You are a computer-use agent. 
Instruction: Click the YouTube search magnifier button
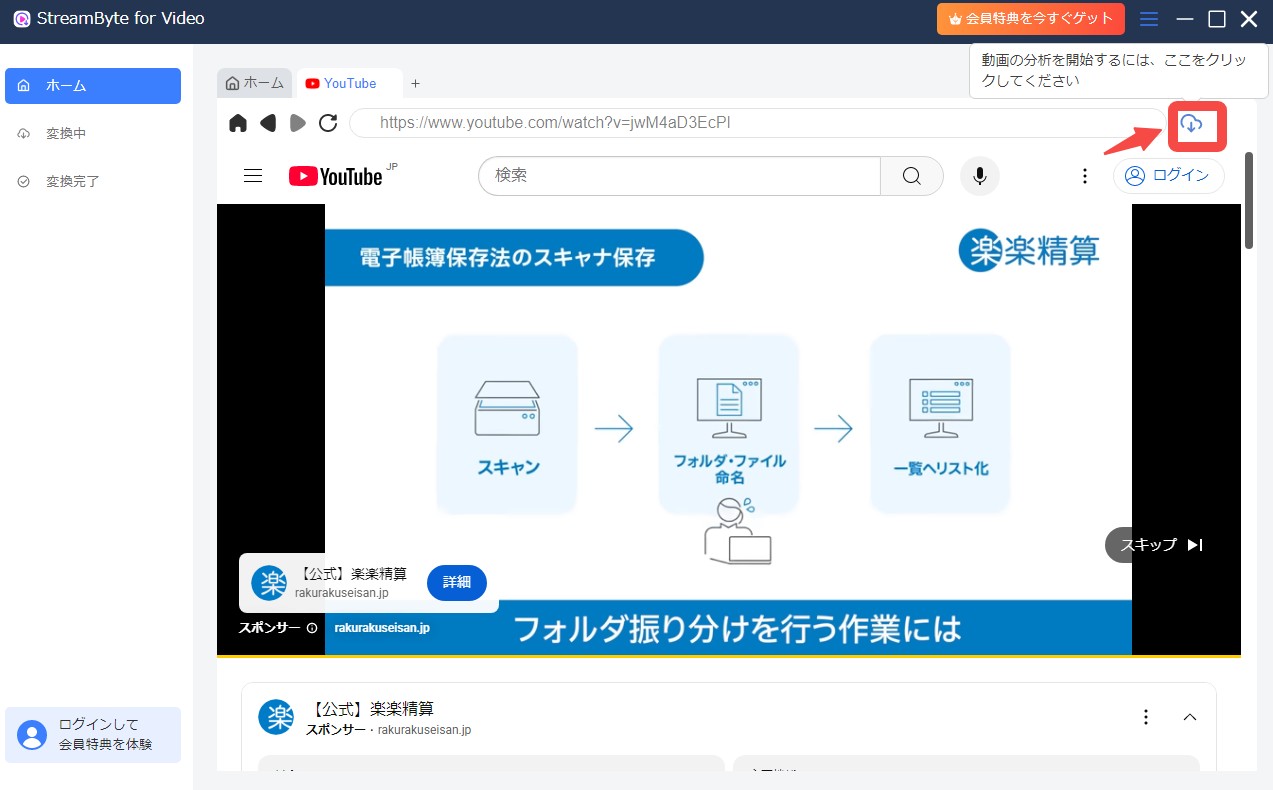[911, 176]
